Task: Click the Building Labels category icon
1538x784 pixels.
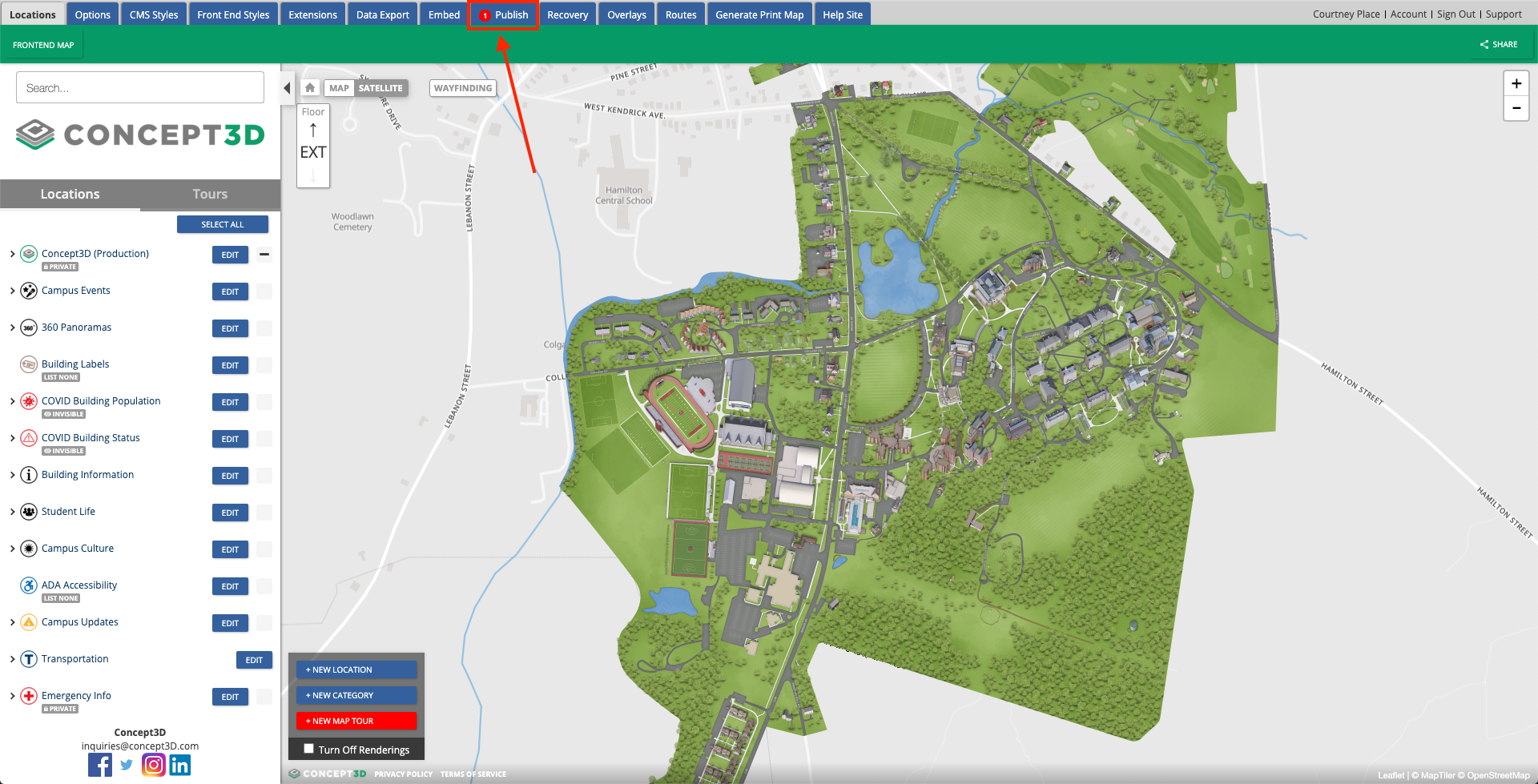Action: [x=29, y=364]
